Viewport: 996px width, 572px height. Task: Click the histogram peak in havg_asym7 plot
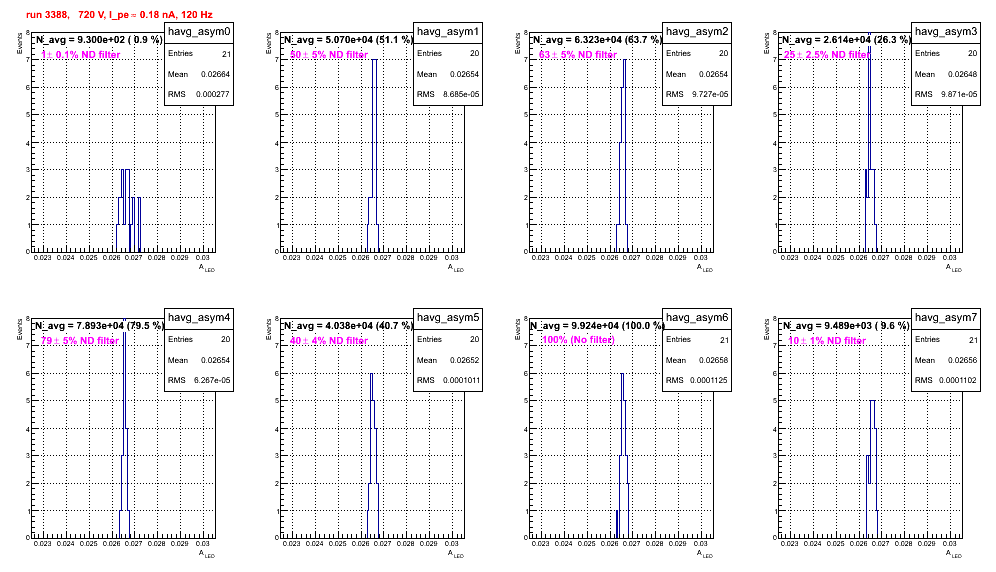pyautogui.click(x=873, y=401)
